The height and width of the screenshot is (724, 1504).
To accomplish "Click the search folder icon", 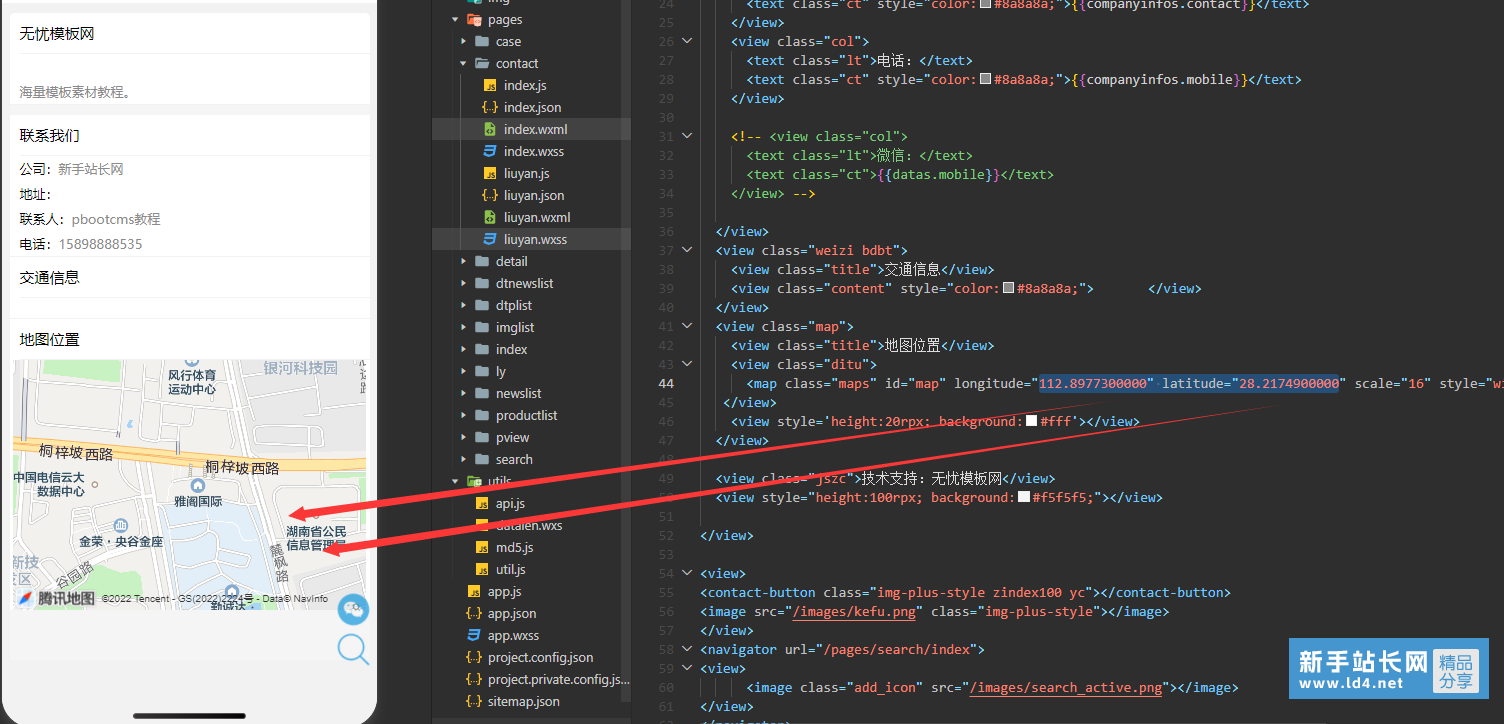I will click(x=482, y=459).
